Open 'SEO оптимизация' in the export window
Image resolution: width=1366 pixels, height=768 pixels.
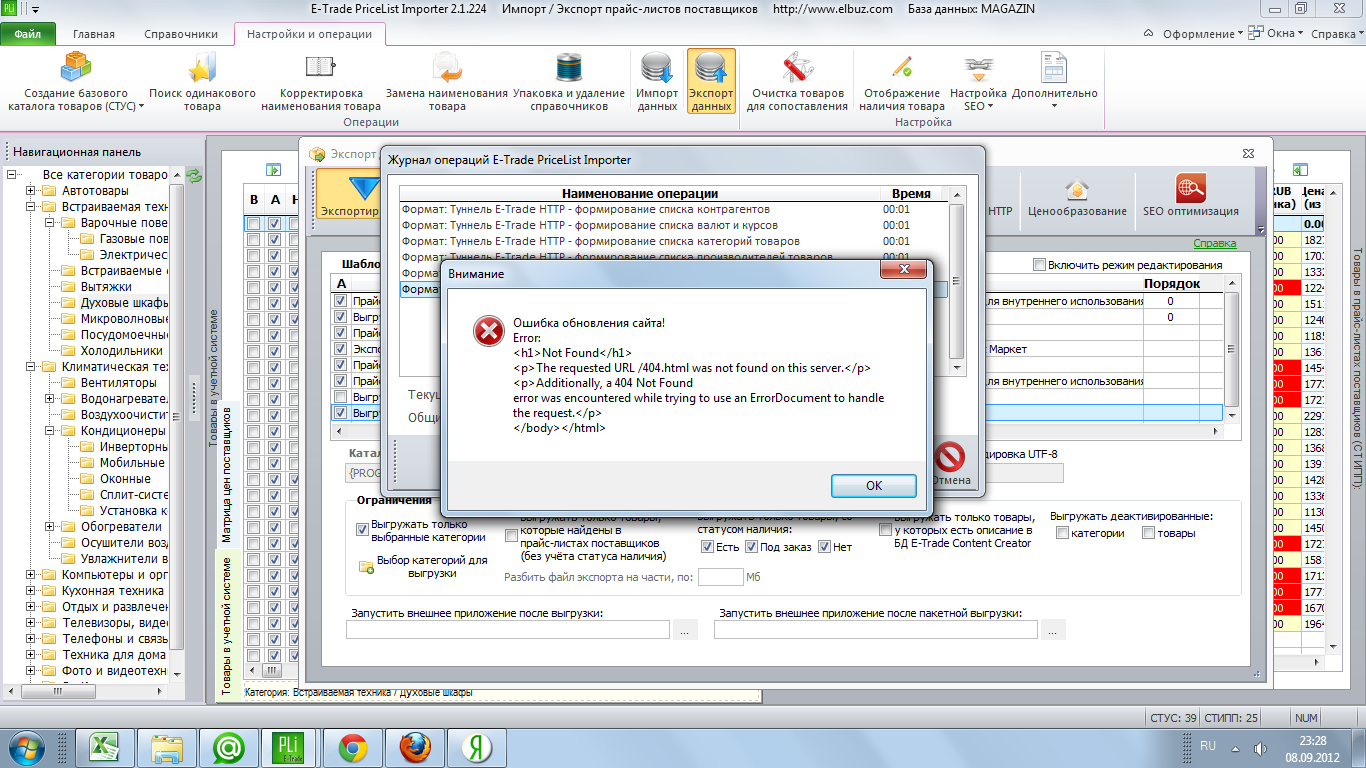[1191, 194]
